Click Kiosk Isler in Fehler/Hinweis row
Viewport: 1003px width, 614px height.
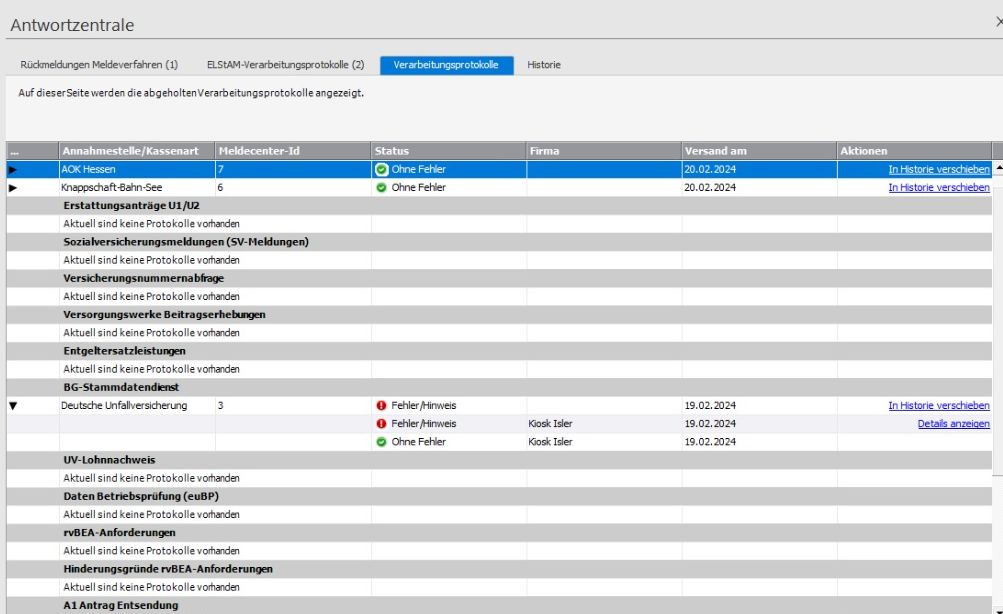click(x=550, y=423)
